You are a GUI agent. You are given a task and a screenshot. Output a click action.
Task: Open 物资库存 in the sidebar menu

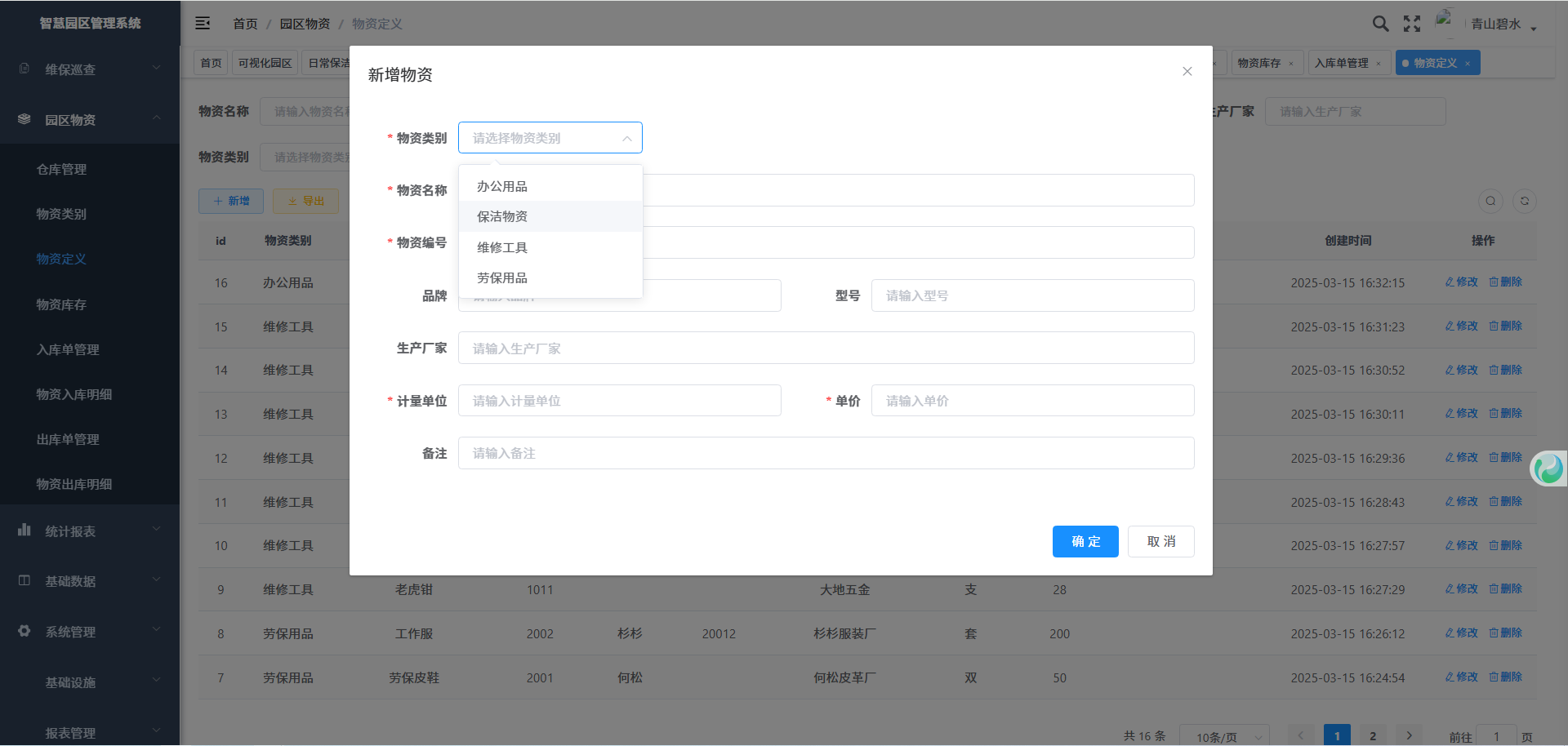pyautogui.click(x=61, y=304)
